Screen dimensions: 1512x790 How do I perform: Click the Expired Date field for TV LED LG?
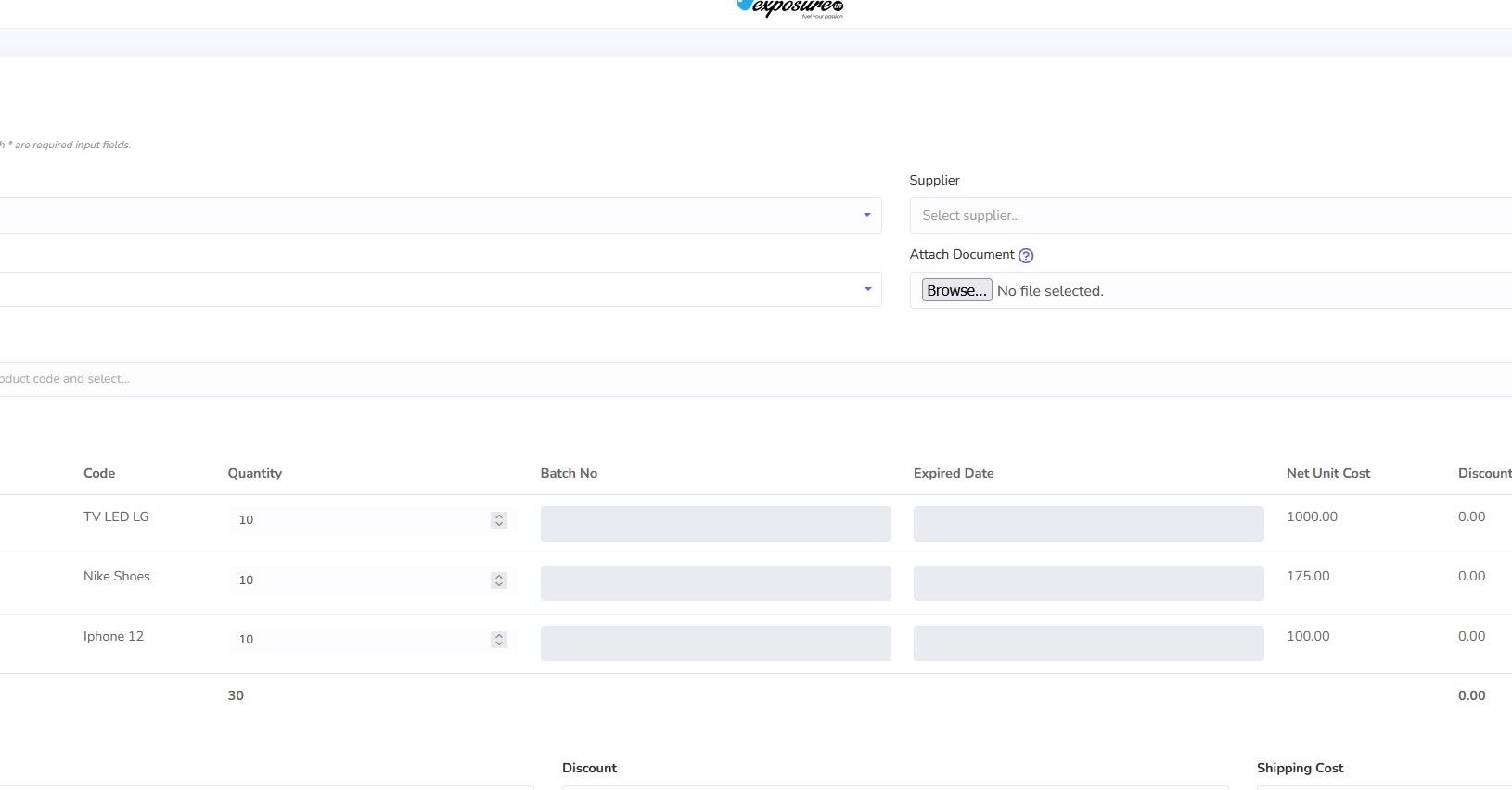coord(1089,524)
